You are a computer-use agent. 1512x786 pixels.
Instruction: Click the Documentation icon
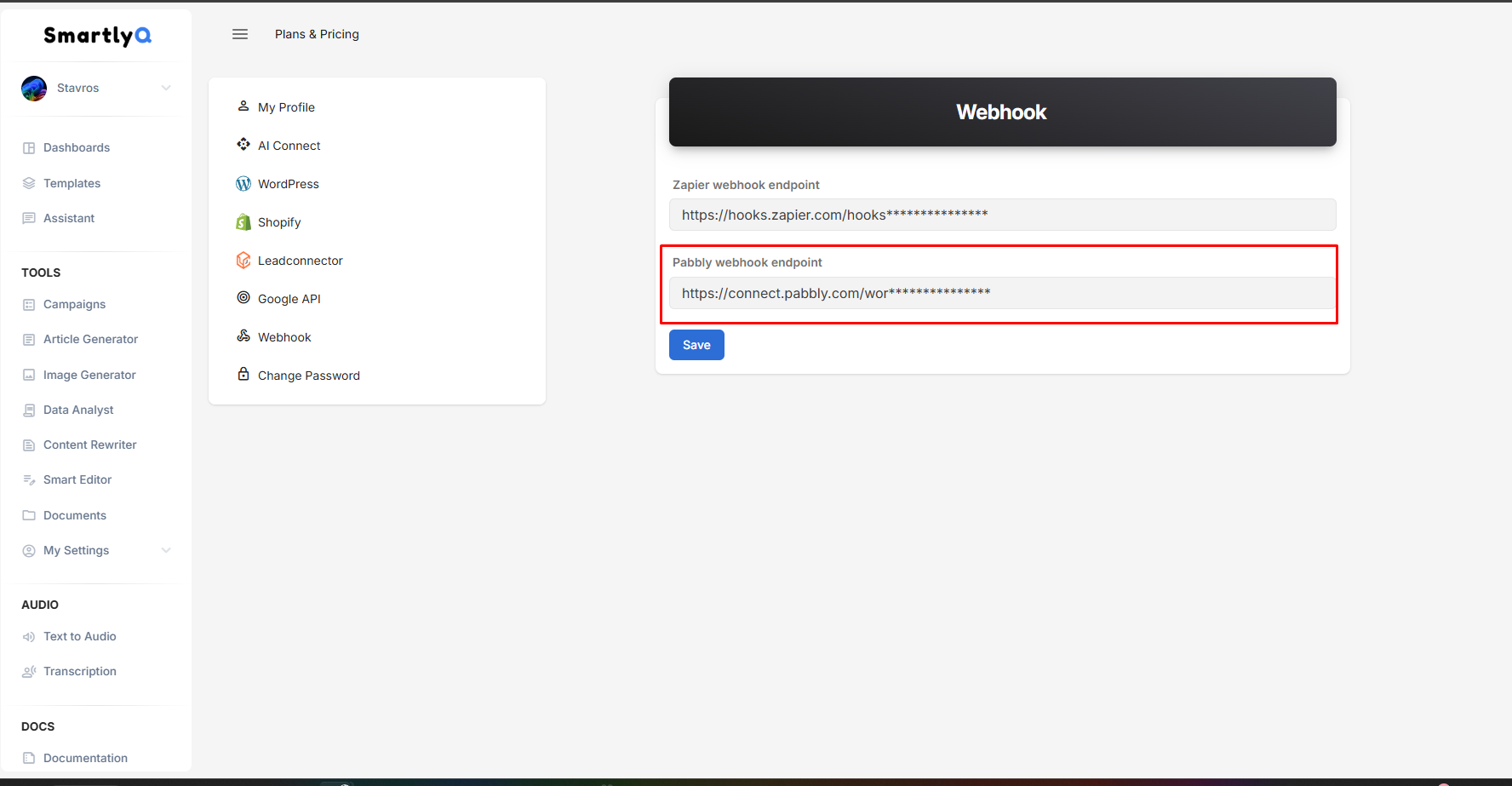point(29,758)
